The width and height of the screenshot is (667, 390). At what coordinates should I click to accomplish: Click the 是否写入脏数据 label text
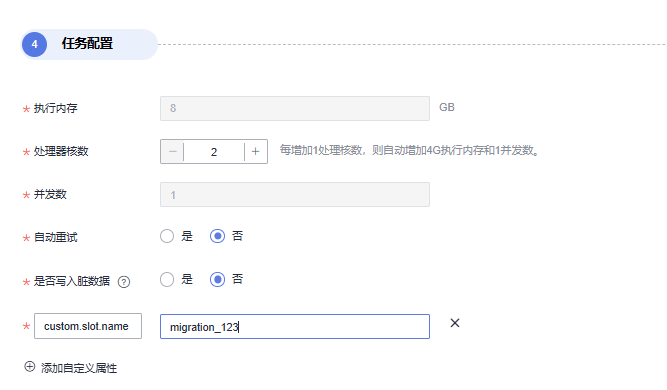pyautogui.click(x=72, y=281)
